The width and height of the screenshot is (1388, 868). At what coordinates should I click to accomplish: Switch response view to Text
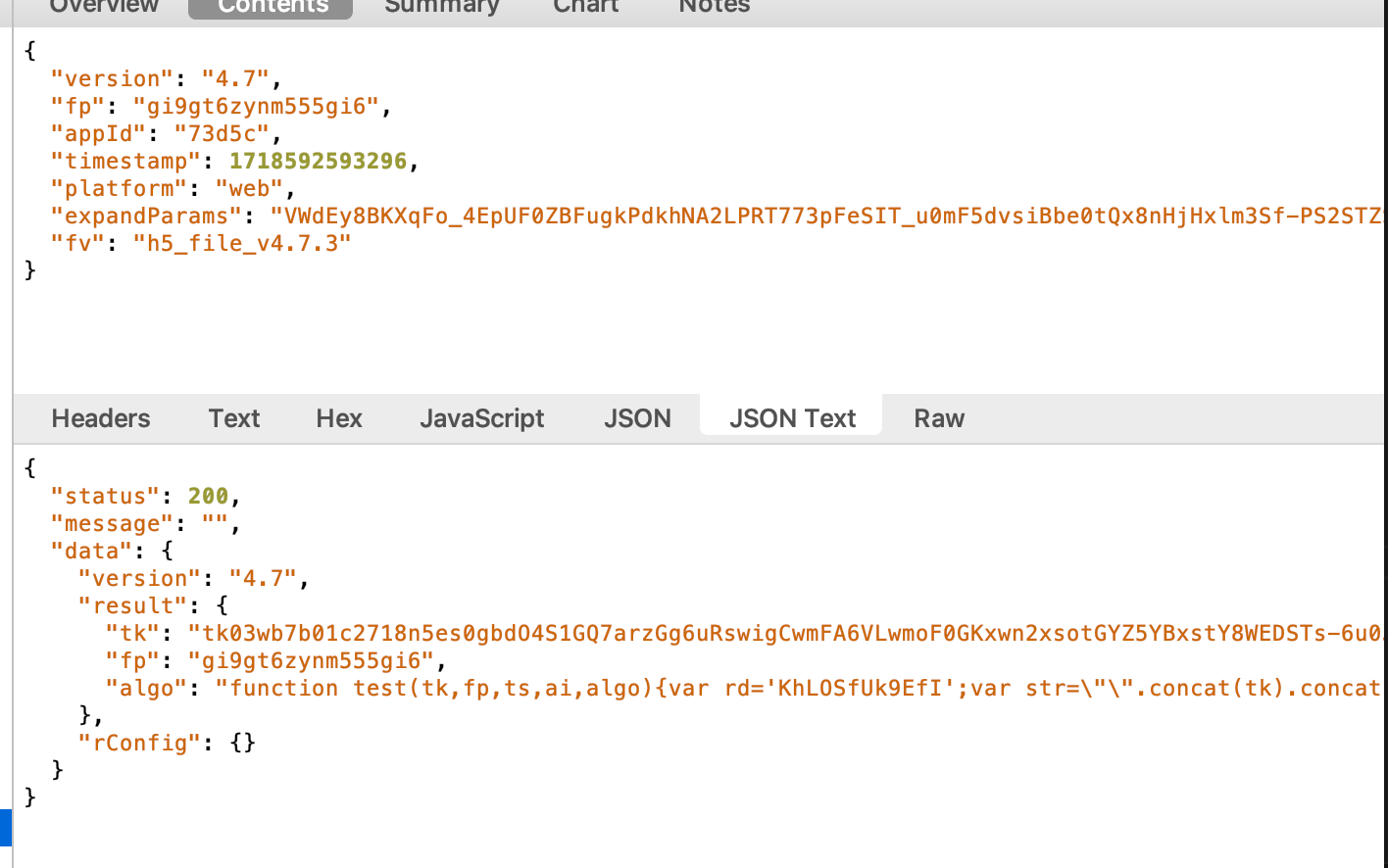coord(234,418)
